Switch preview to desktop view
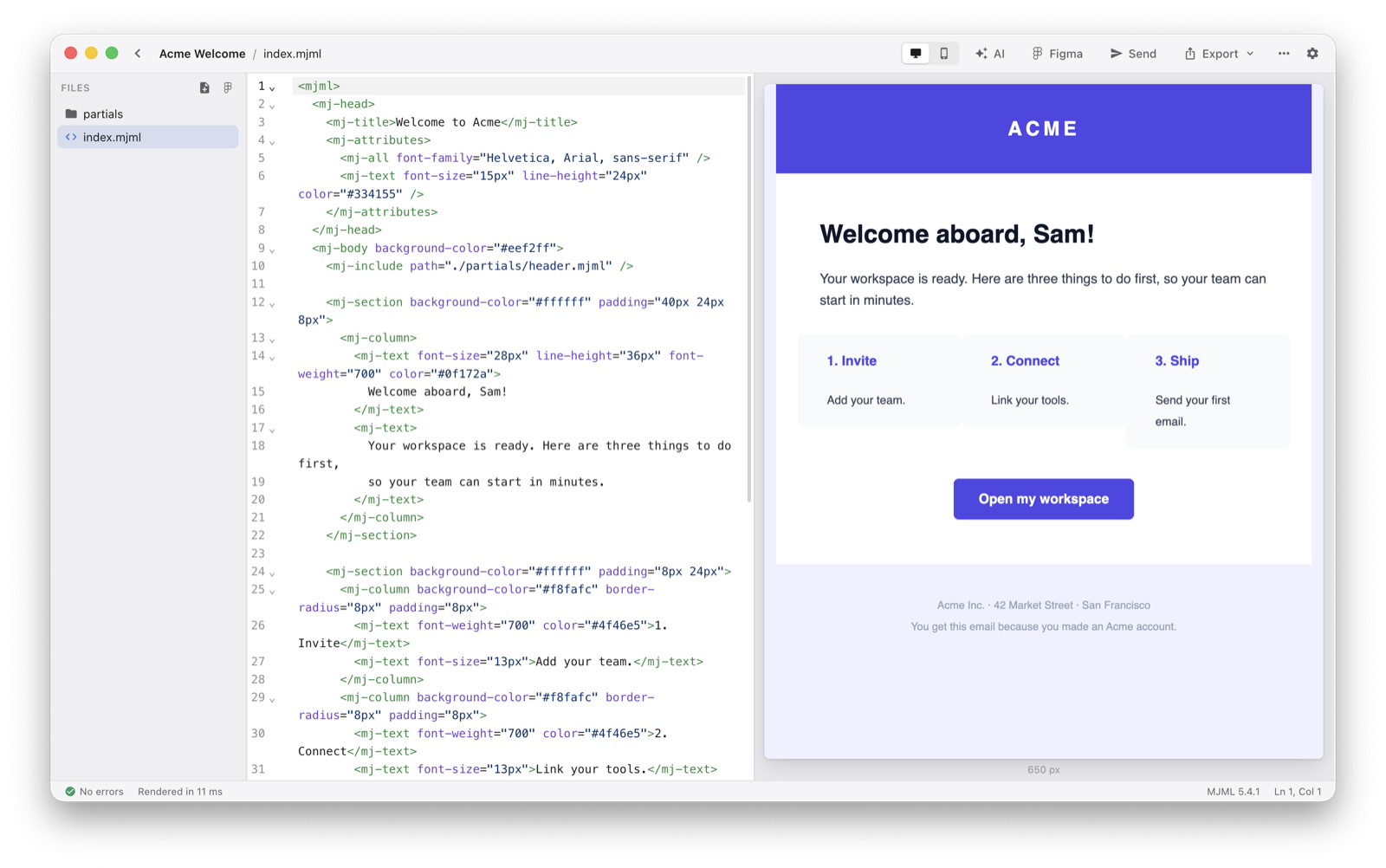This screenshot has width=1386, height=868. 916,54
